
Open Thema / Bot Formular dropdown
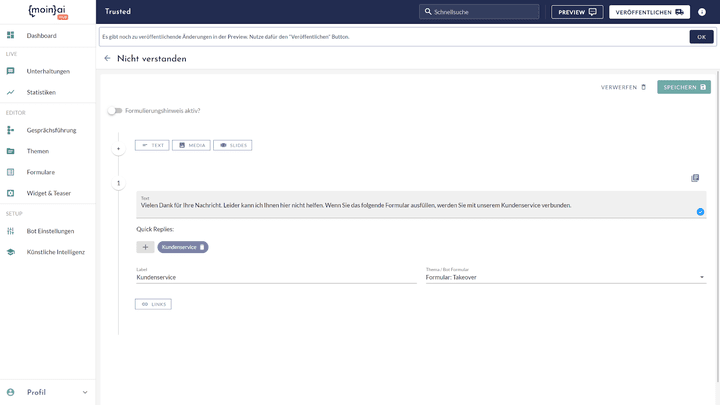pyautogui.click(x=565, y=277)
